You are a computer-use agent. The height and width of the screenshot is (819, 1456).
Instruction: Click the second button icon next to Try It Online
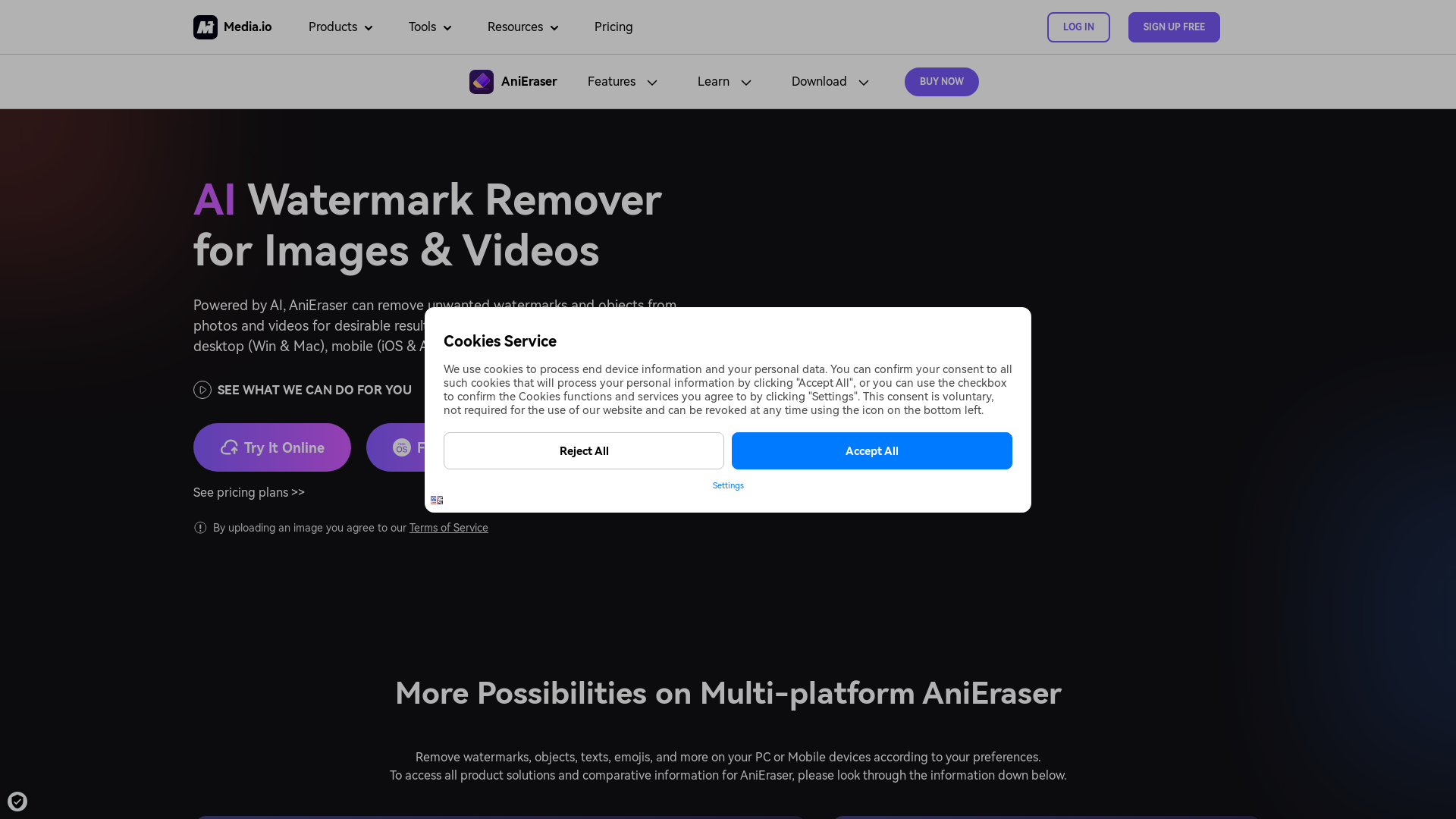pyautogui.click(x=400, y=447)
